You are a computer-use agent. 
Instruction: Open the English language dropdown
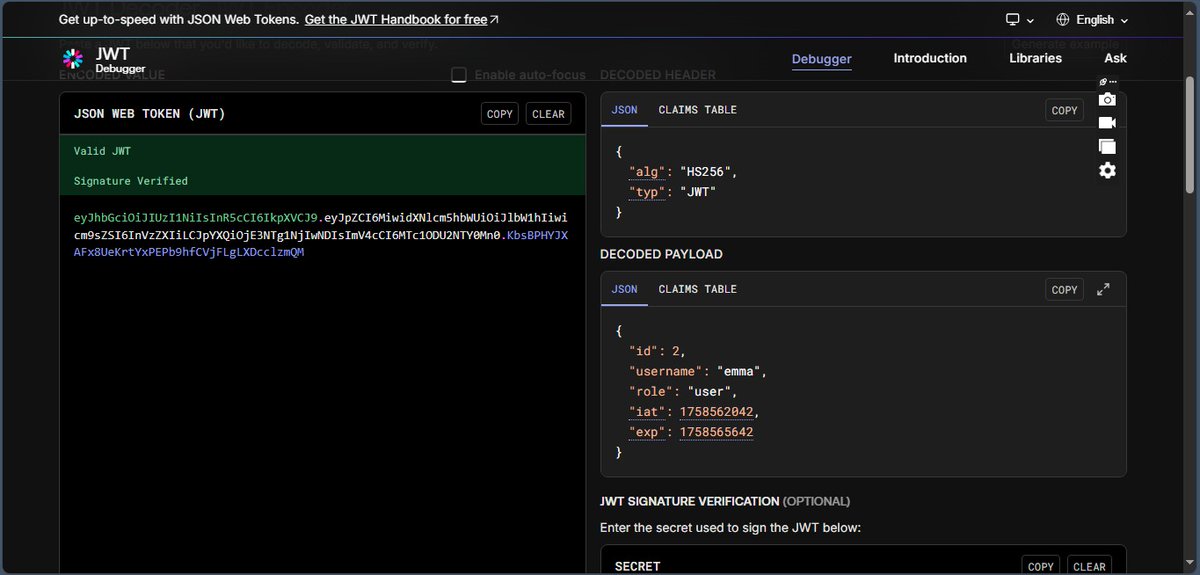tap(1092, 20)
